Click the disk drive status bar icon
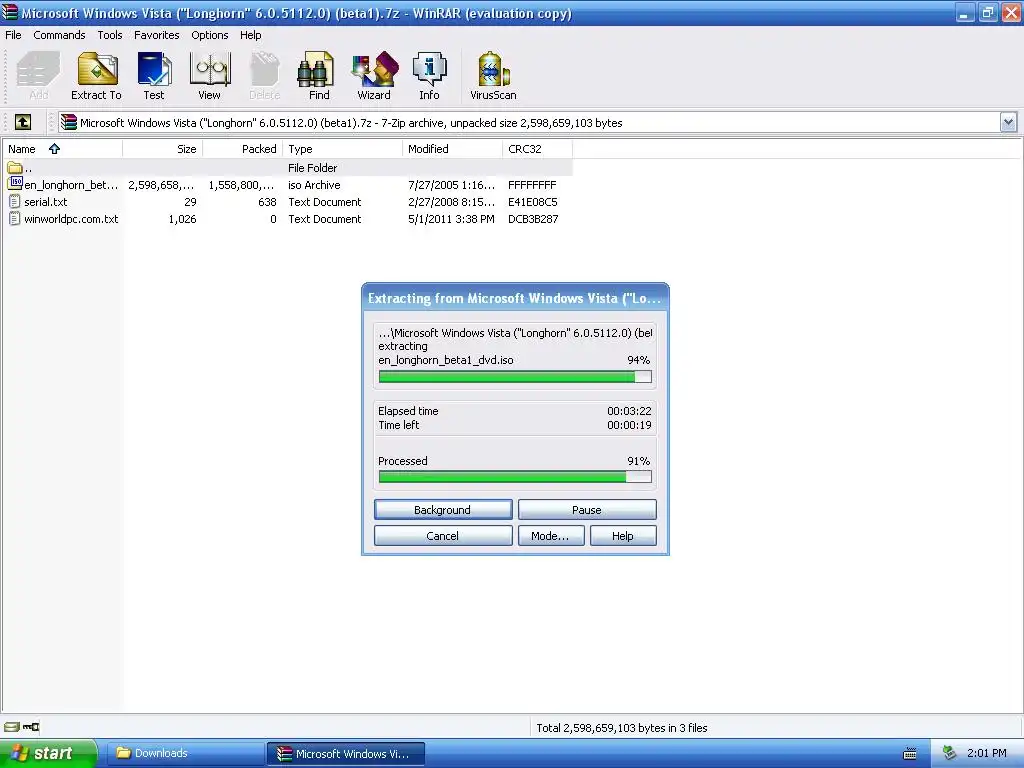 click(x=12, y=727)
